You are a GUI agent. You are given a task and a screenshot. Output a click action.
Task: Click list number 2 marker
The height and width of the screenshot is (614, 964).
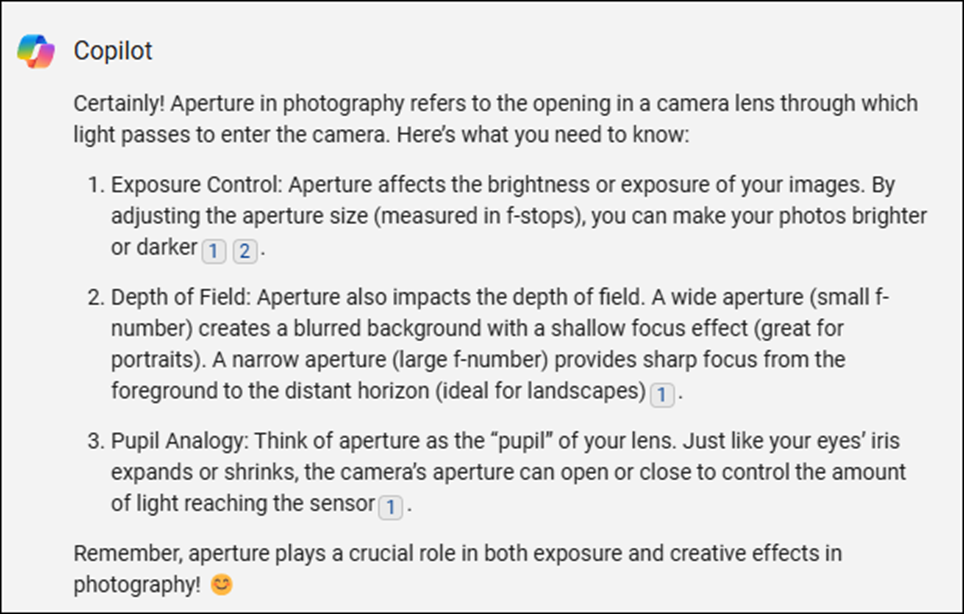[x=97, y=297]
